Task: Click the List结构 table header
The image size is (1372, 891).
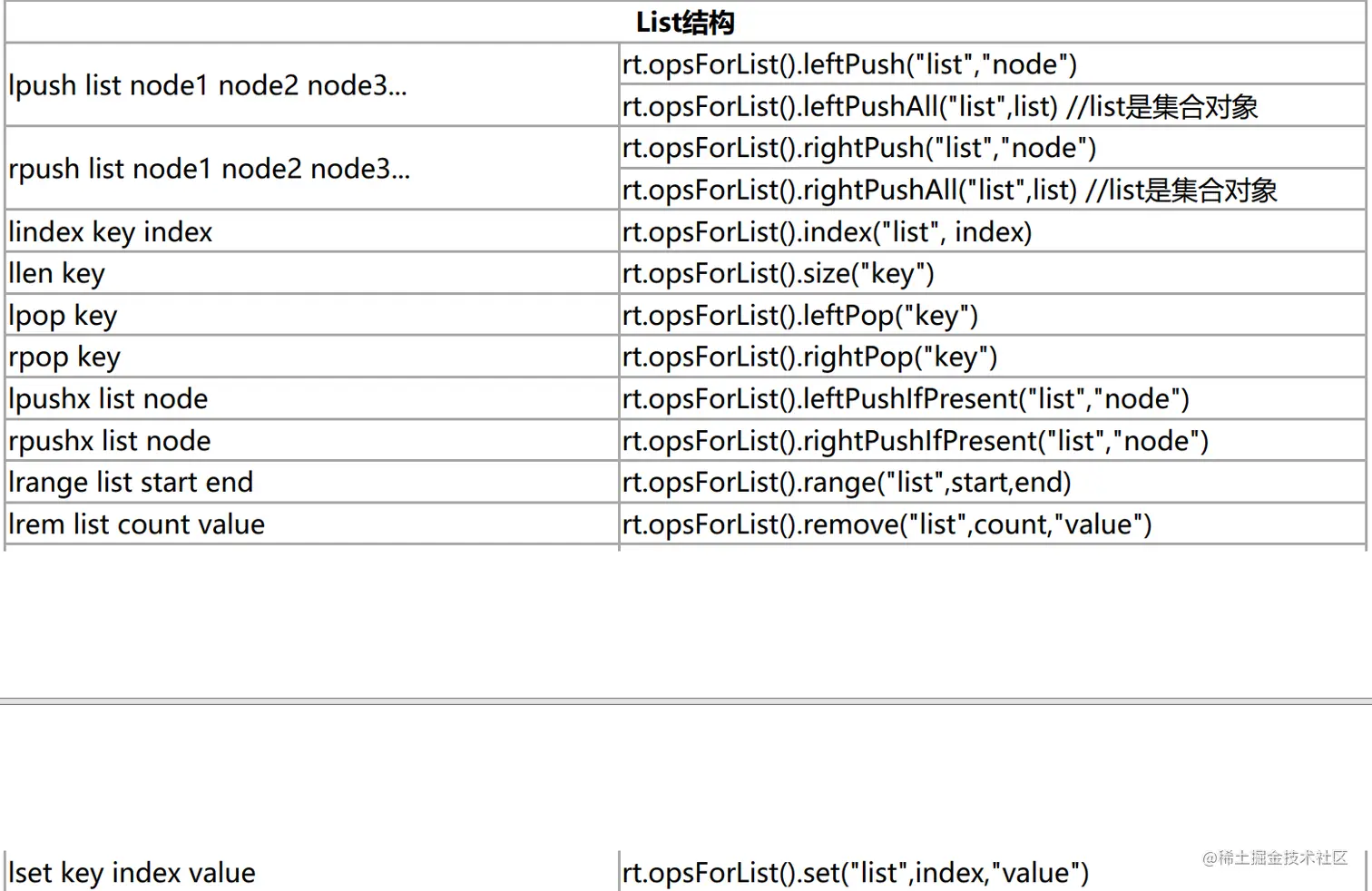Action: click(x=685, y=22)
